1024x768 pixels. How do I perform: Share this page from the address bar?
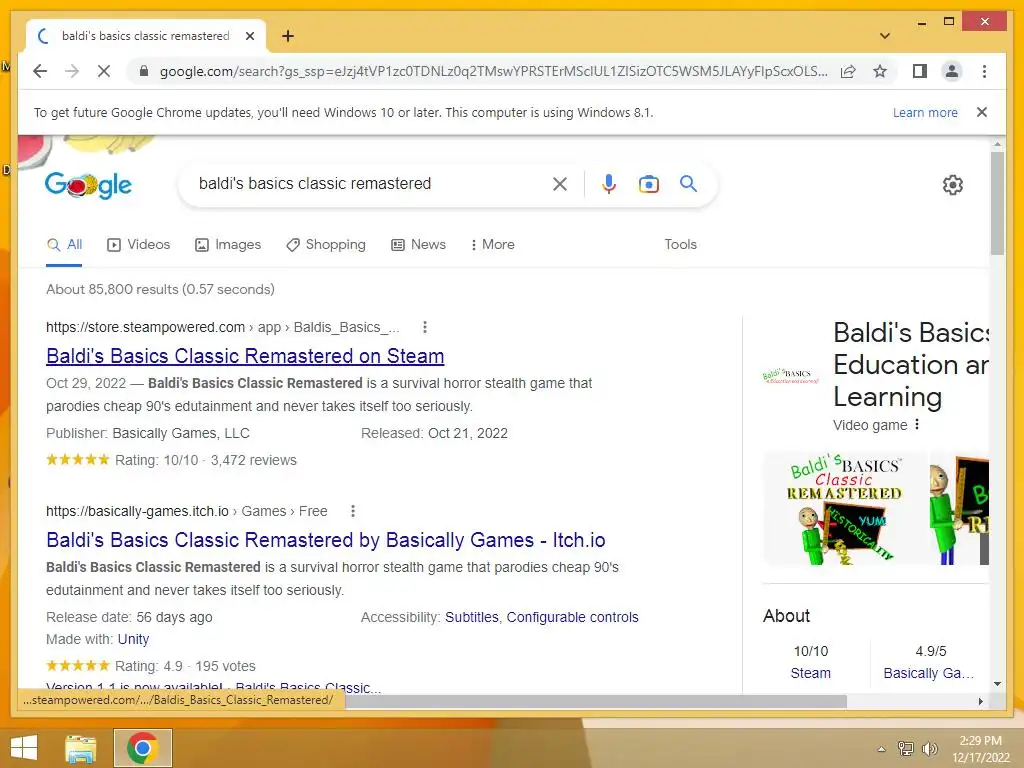(848, 71)
